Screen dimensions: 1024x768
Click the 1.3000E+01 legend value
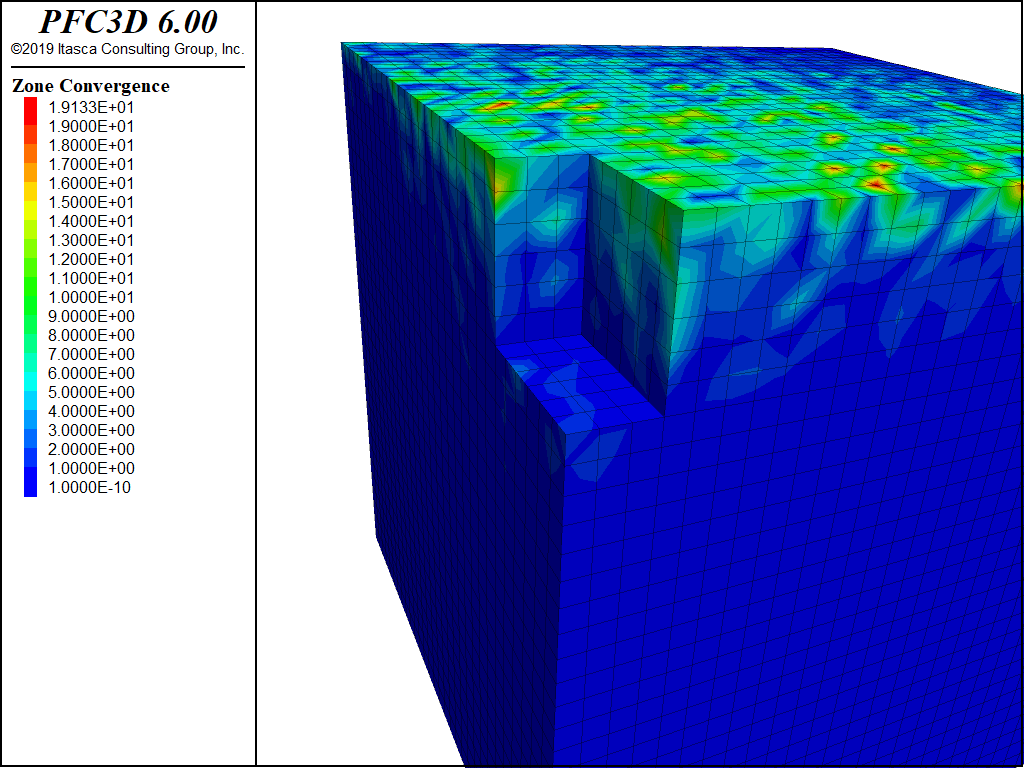click(x=91, y=240)
